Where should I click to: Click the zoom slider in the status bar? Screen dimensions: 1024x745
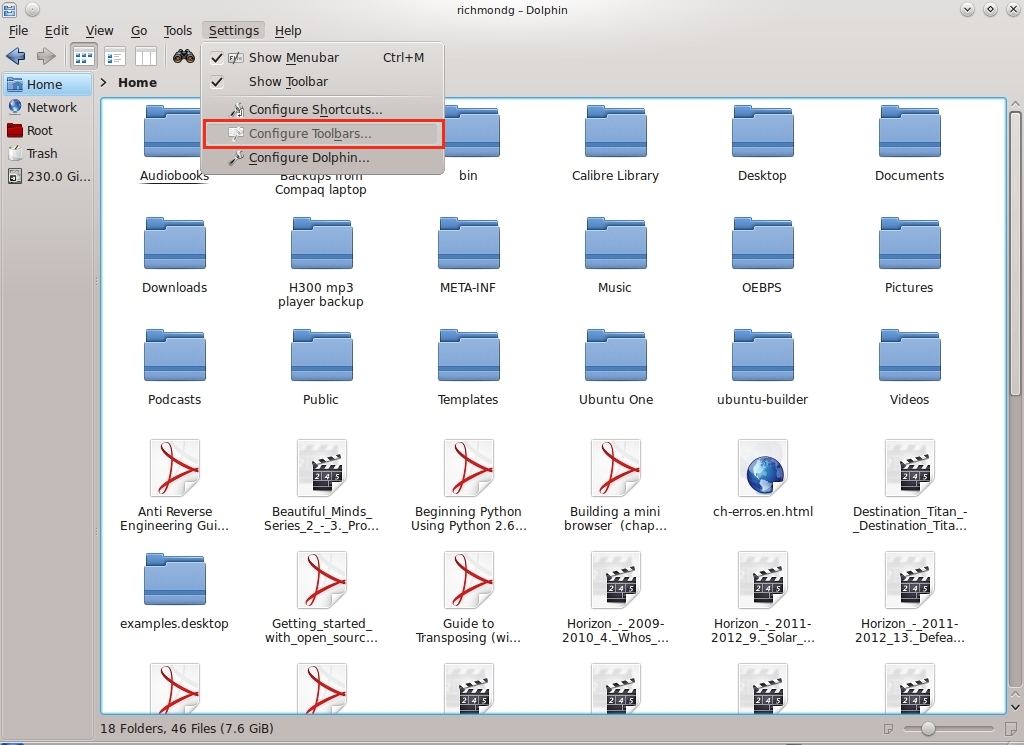click(929, 729)
